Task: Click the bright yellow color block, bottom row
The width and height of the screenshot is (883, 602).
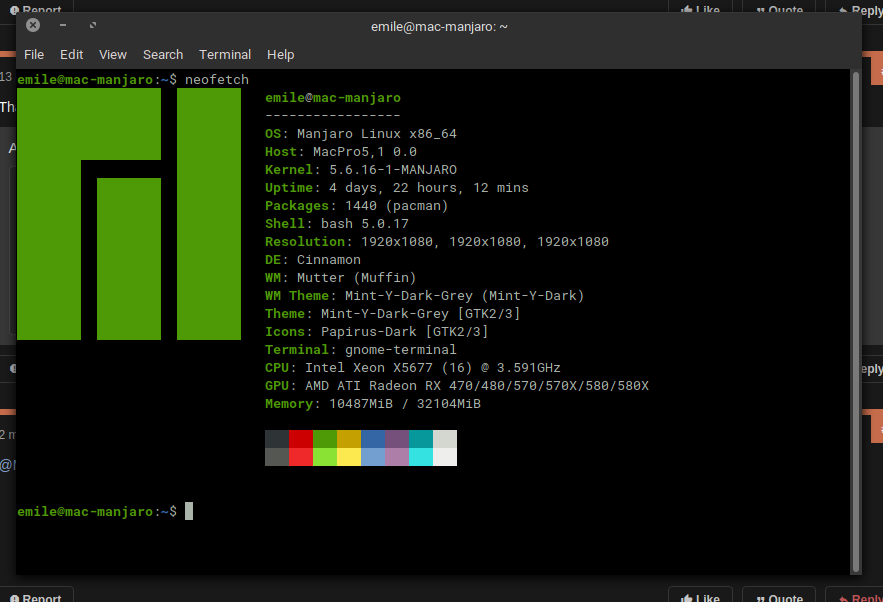Action: click(349, 457)
